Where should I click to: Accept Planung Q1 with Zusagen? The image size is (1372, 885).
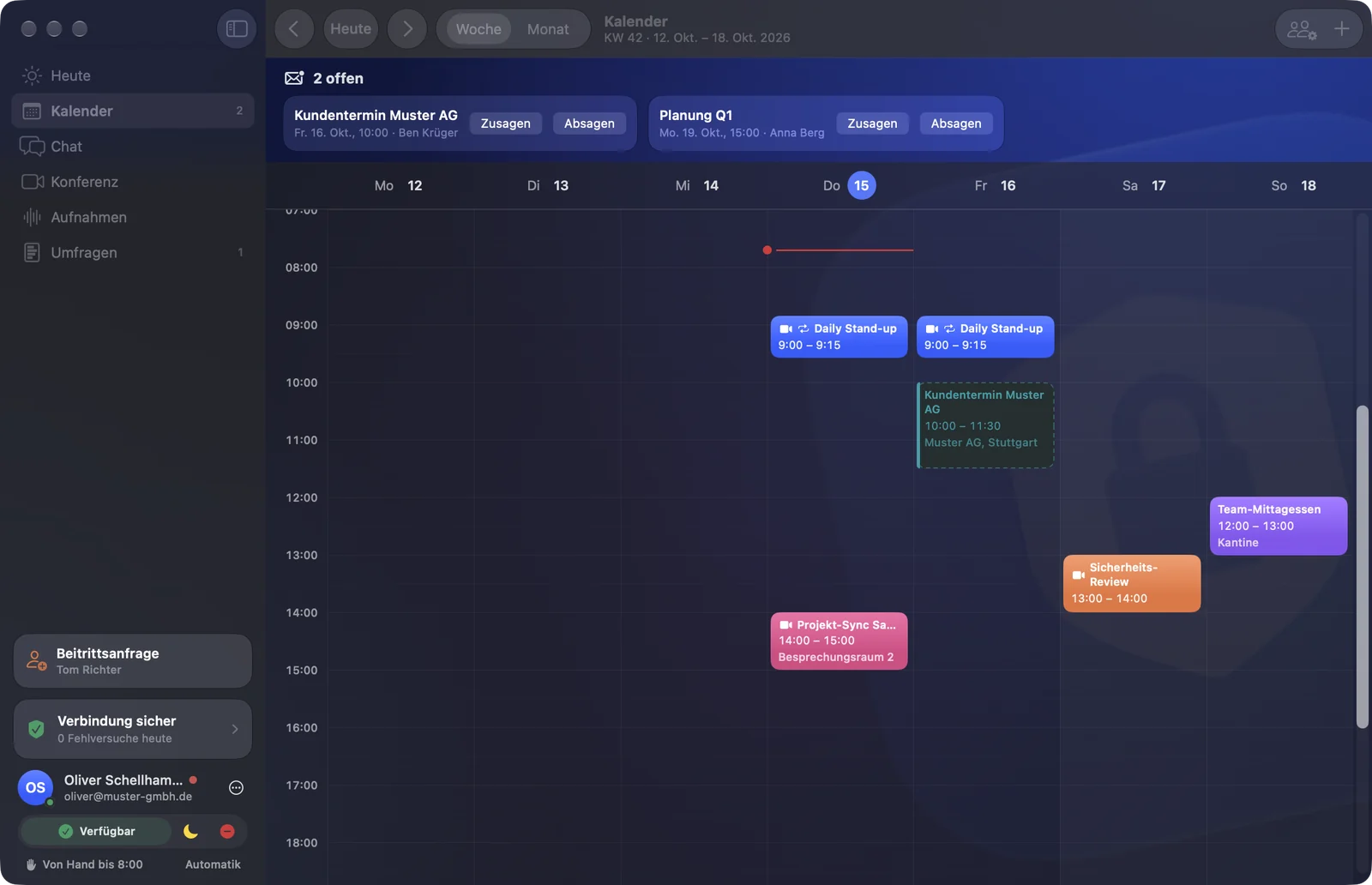click(872, 123)
